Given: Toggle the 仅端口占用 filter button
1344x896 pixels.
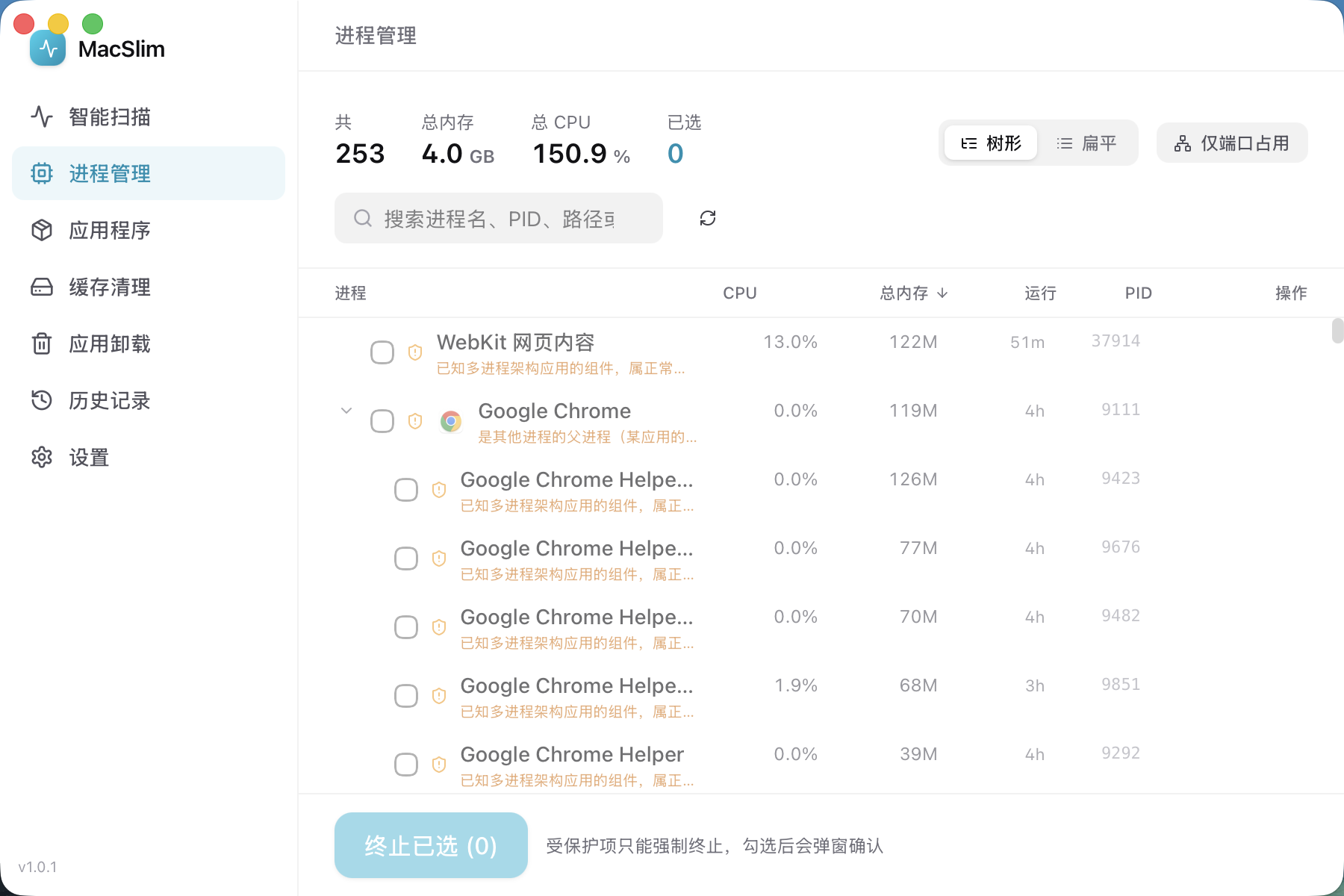Looking at the screenshot, I should [x=1232, y=143].
